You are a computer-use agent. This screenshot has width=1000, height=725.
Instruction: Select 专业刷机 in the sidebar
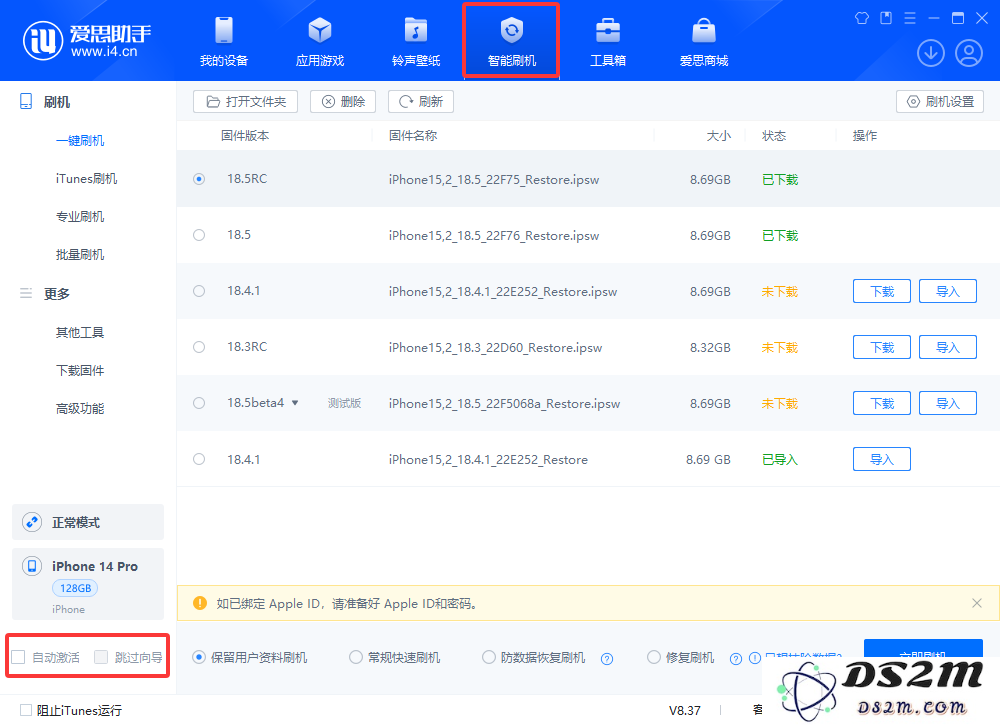click(x=80, y=217)
